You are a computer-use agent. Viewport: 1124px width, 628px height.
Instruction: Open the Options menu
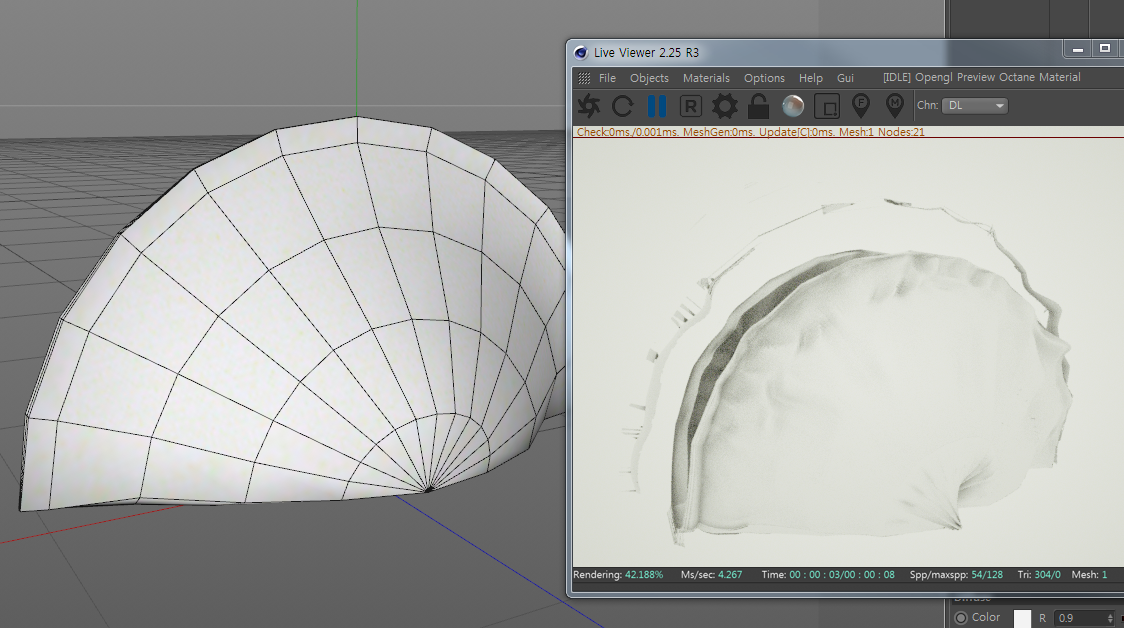764,78
